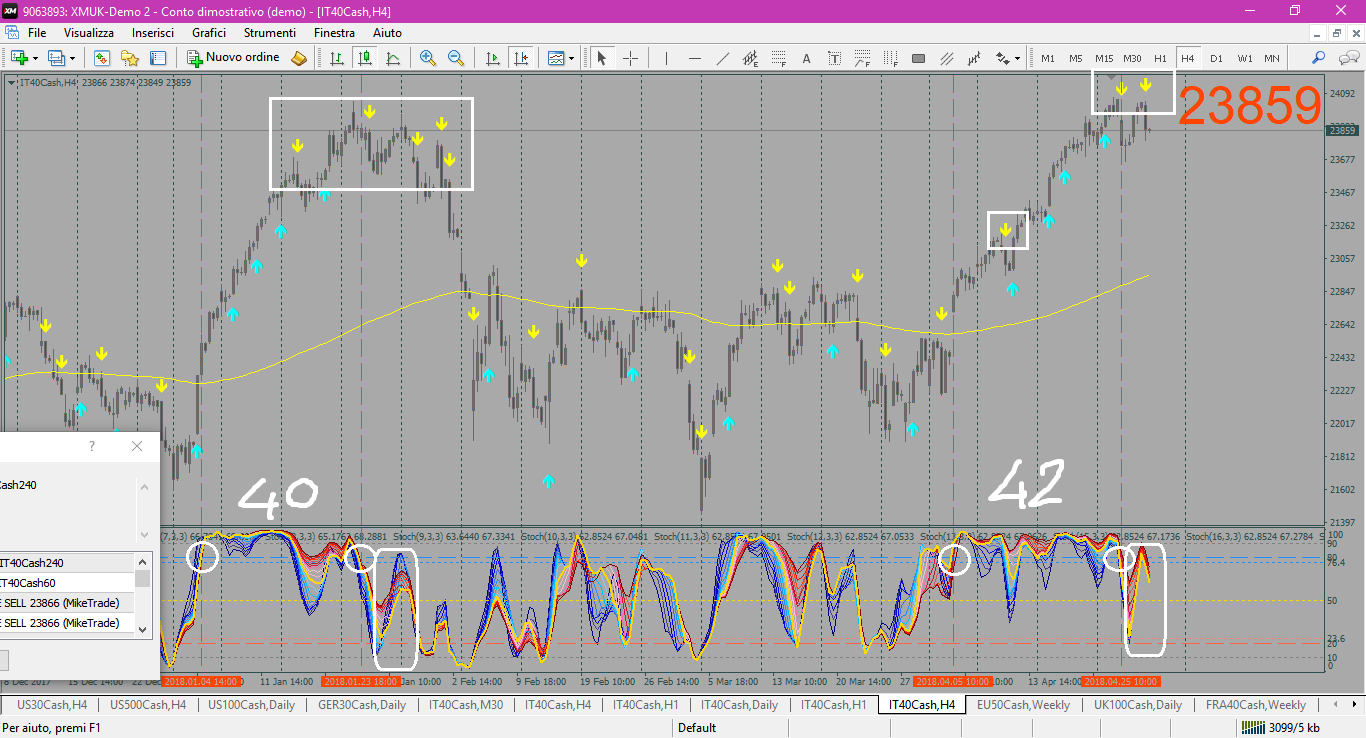Launch MetaEditor with the yellow book icon
Image resolution: width=1366 pixels, height=738 pixels.
point(299,58)
